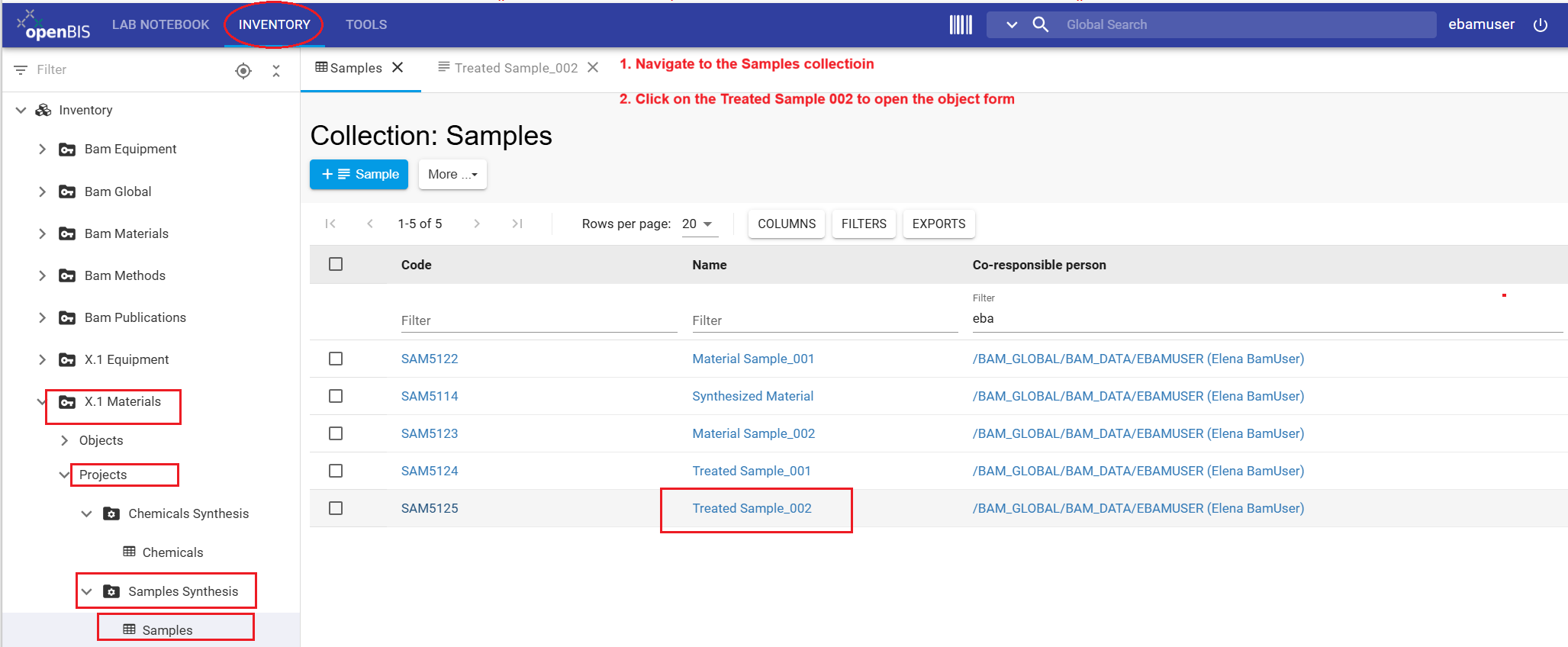Click the Name column filter field
Screen dimensions: 1568x647
tap(825, 320)
